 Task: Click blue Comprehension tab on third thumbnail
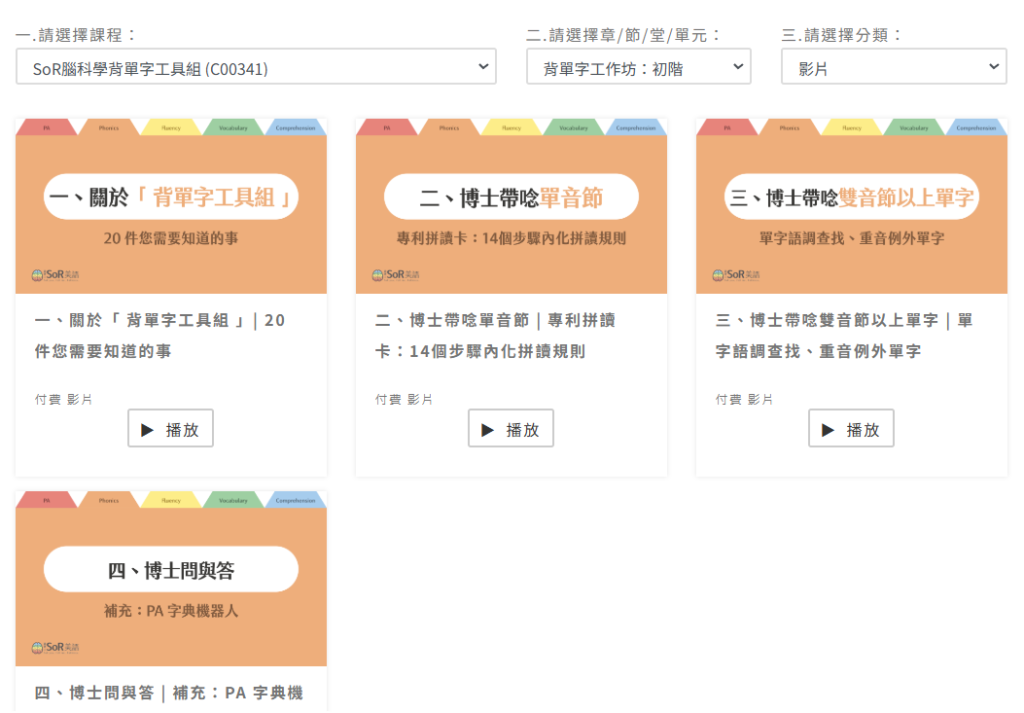(975, 128)
